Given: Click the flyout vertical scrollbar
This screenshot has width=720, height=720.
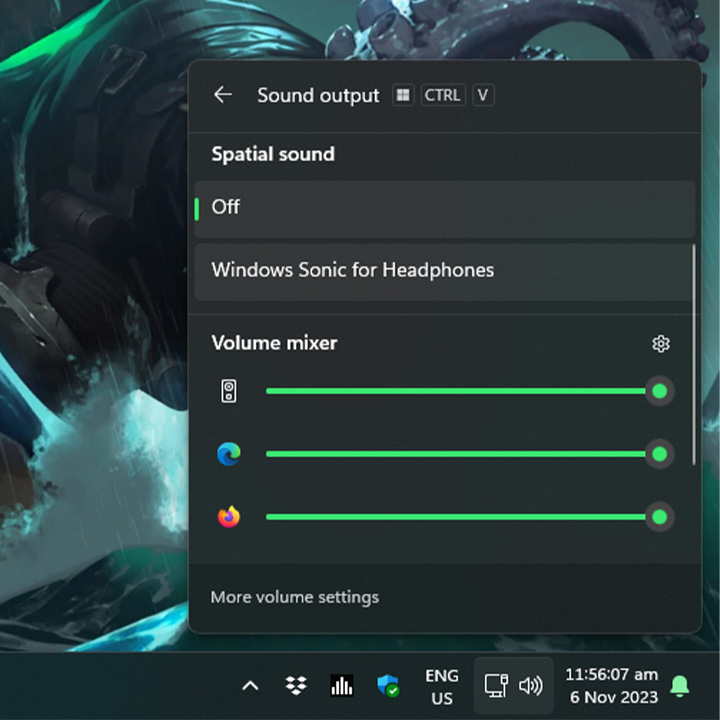Looking at the screenshot, I should (694, 355).
